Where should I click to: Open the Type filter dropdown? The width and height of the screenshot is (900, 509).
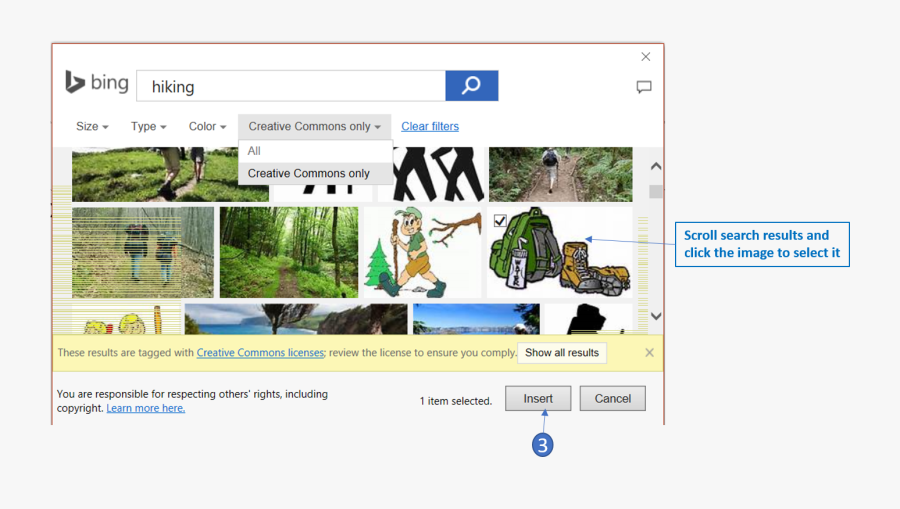(x=148, y=126)
